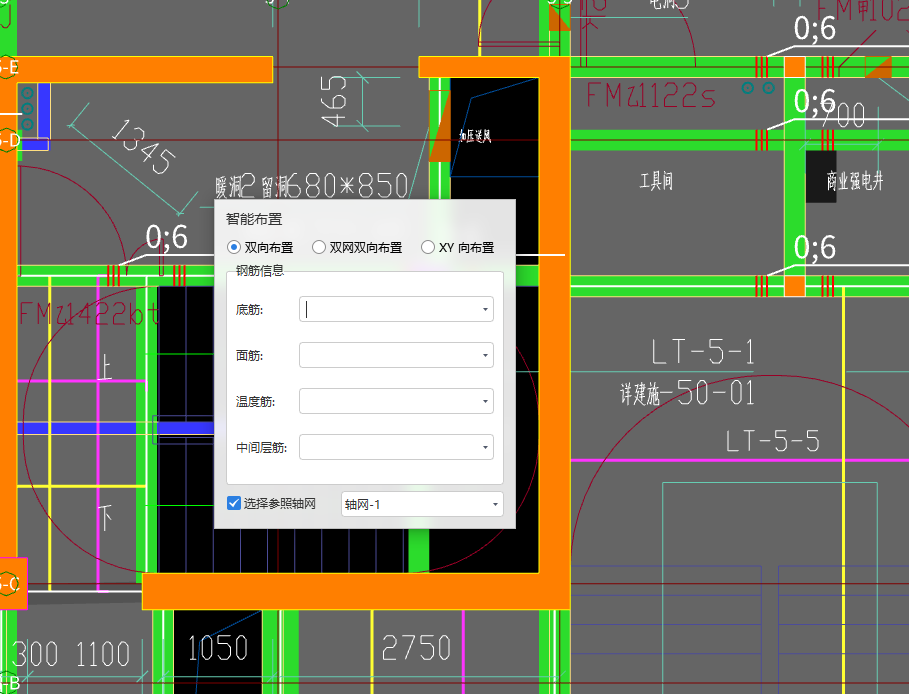The image size is (909, 694).
Task: Open the 底筋 dropdown arrow
Action: (x=485, y=310)
